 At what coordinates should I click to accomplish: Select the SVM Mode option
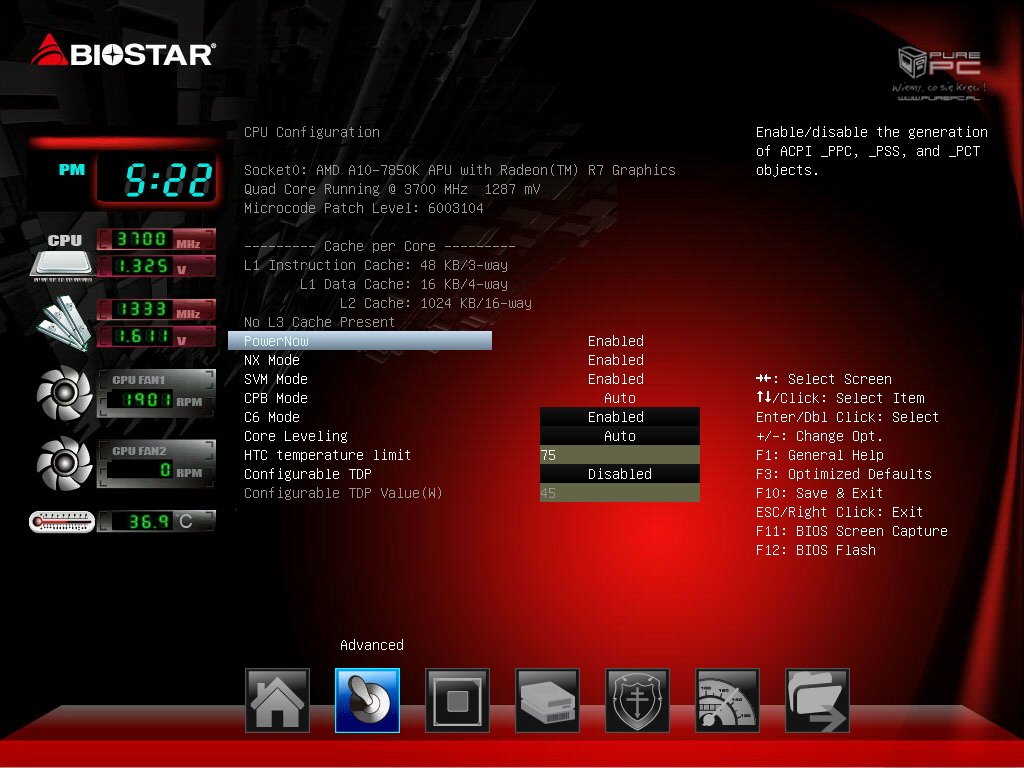[x=276, y=379]
